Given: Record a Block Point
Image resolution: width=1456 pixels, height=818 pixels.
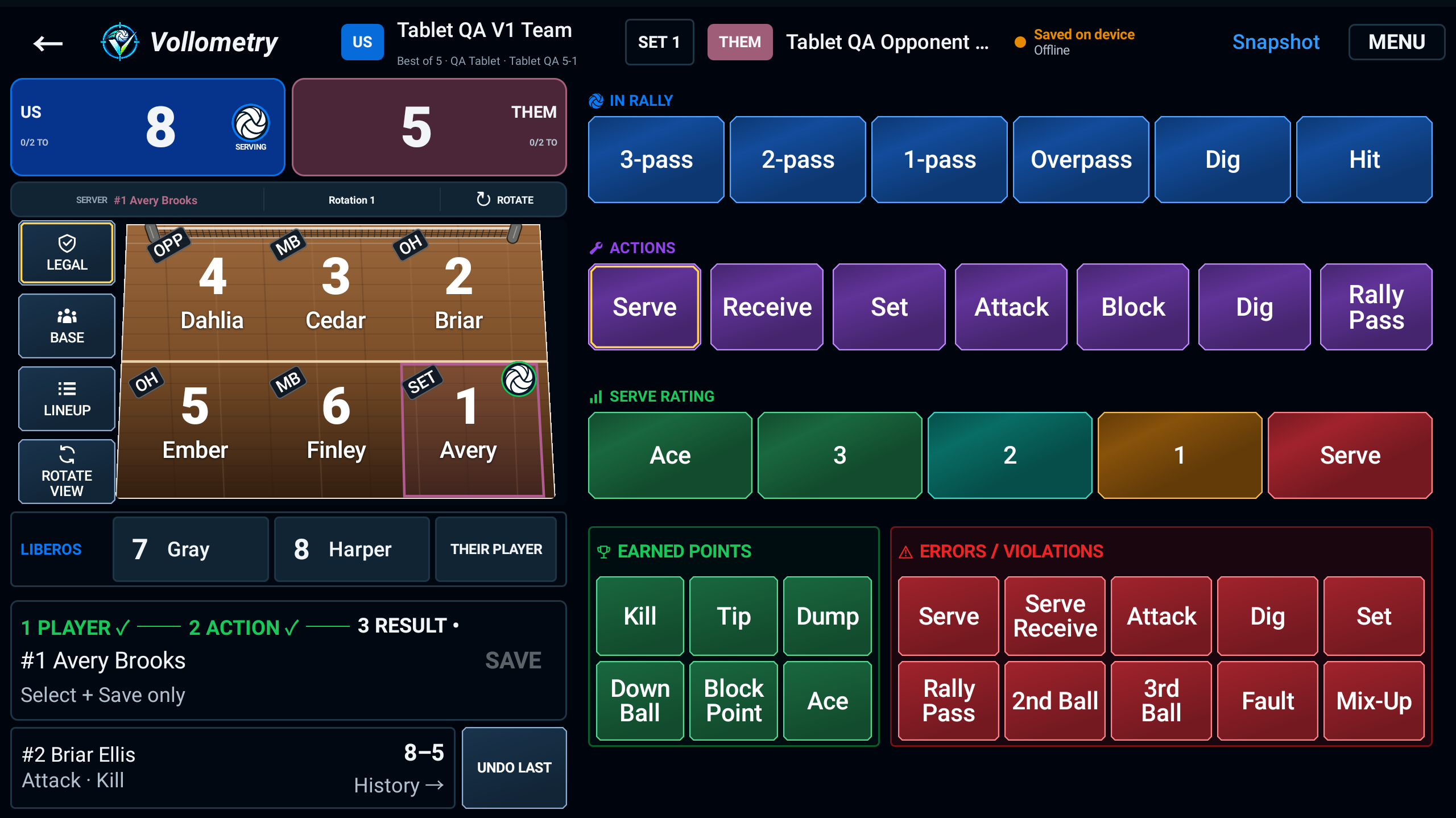Looking at the screenshot, I should pos(734,700).
